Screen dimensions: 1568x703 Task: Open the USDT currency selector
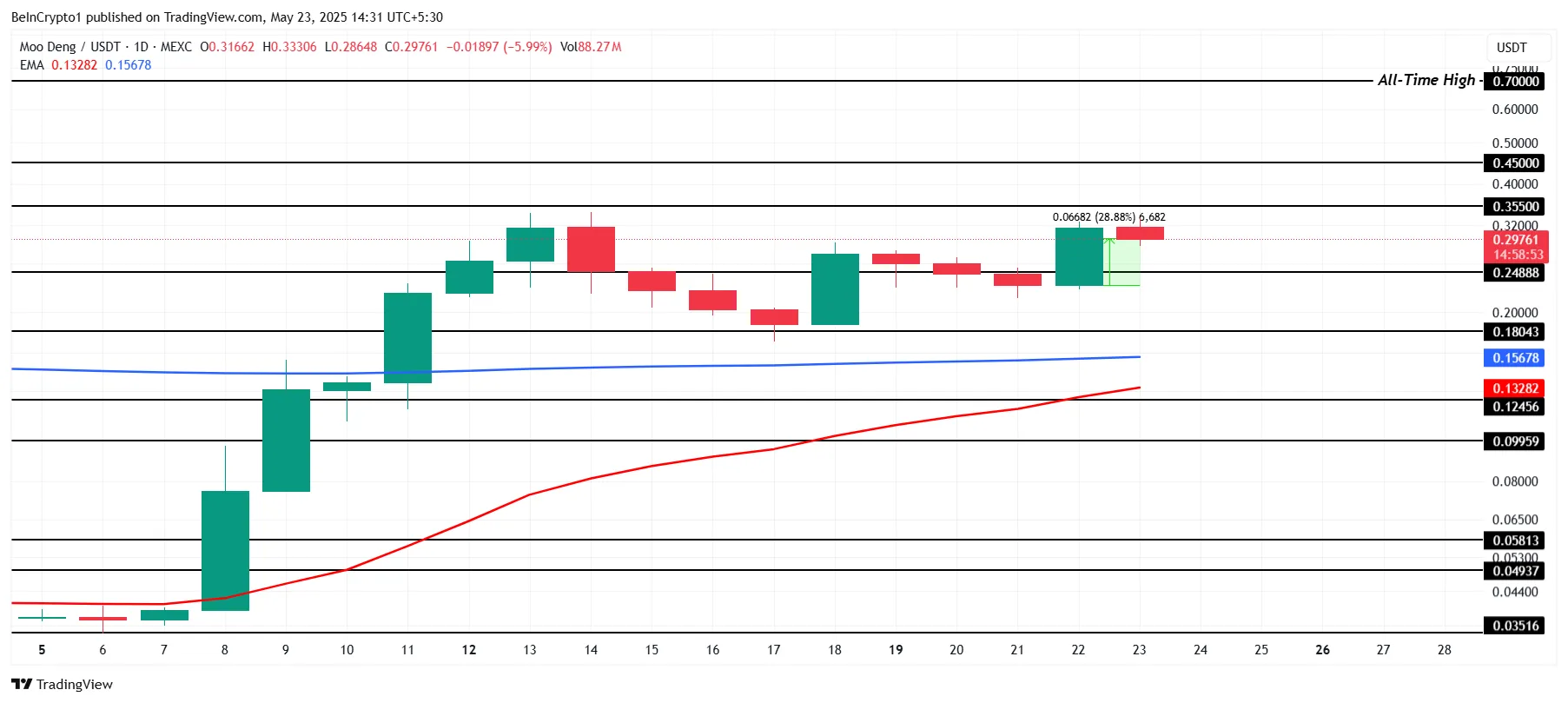[1512, 48]
